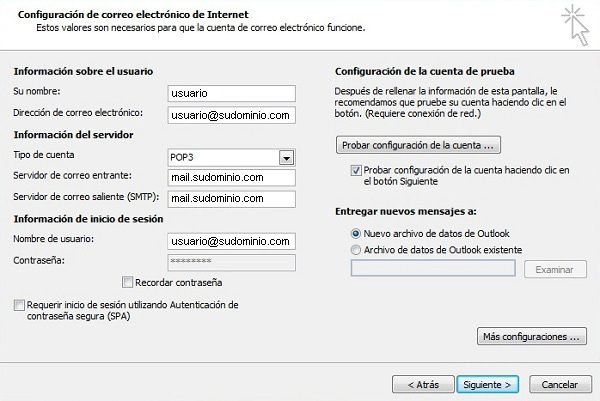Edit the Servidor de correo entrante field
Viewport: 600px width, 401px height.
point(232,178)
